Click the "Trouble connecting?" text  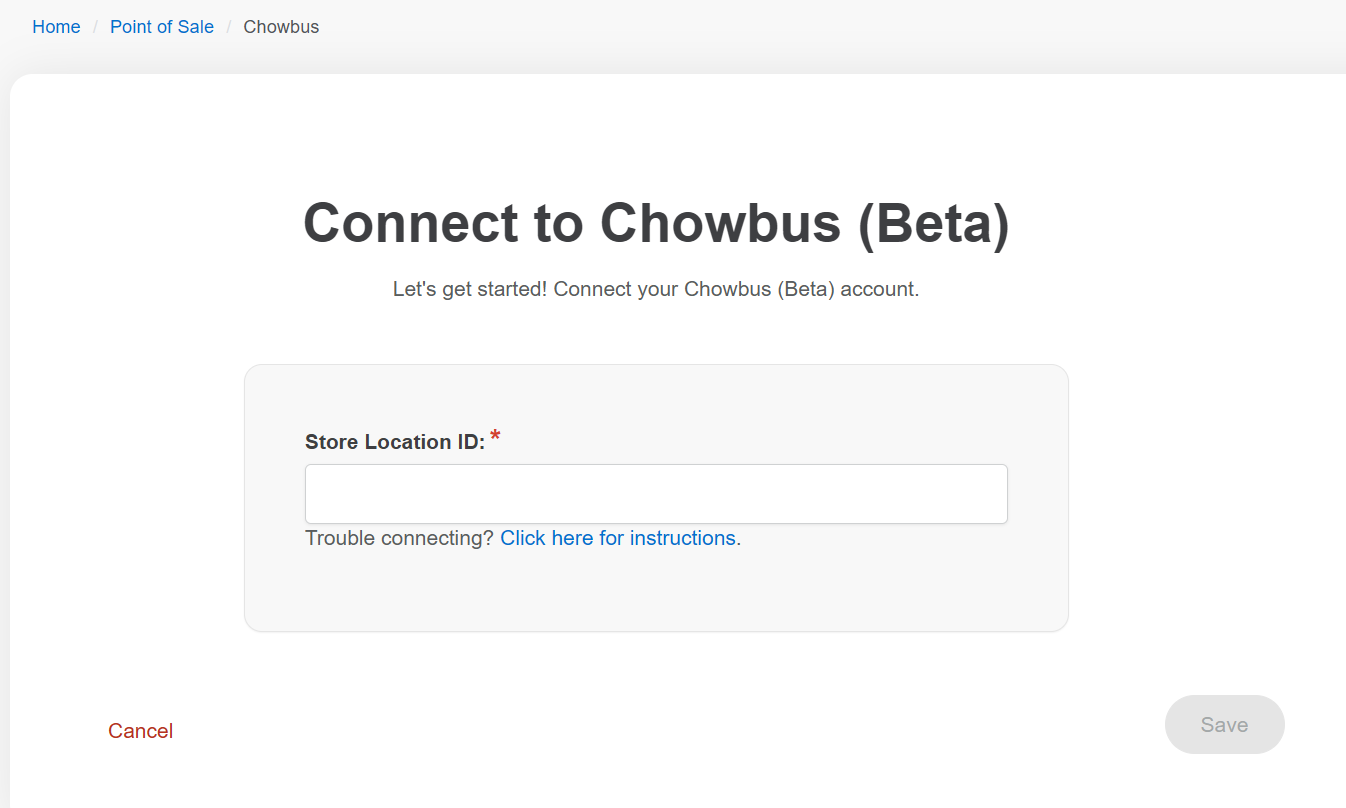(399, 538)
